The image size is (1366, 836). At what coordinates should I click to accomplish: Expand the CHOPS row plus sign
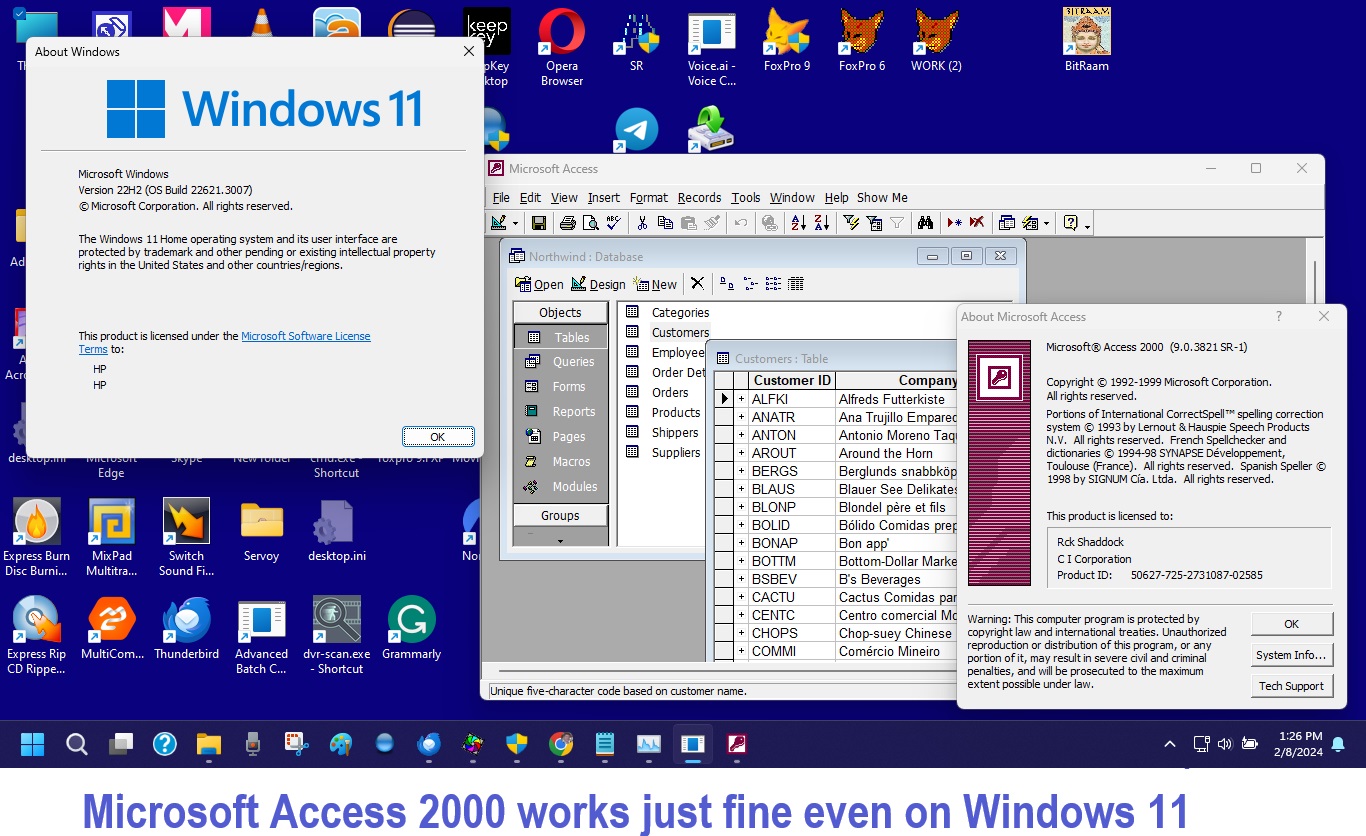pos(741,633)
